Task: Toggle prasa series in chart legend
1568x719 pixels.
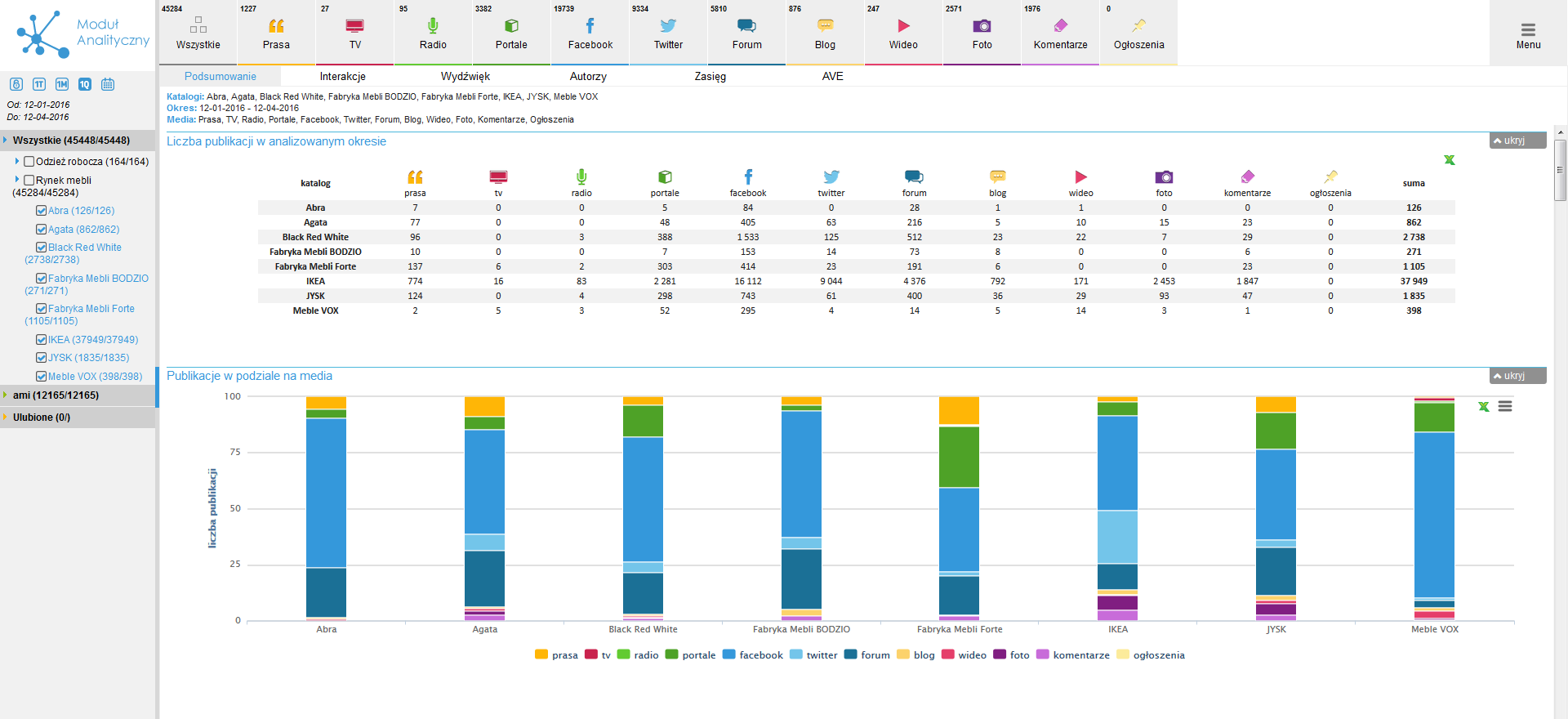Action: tap(556, 655)
